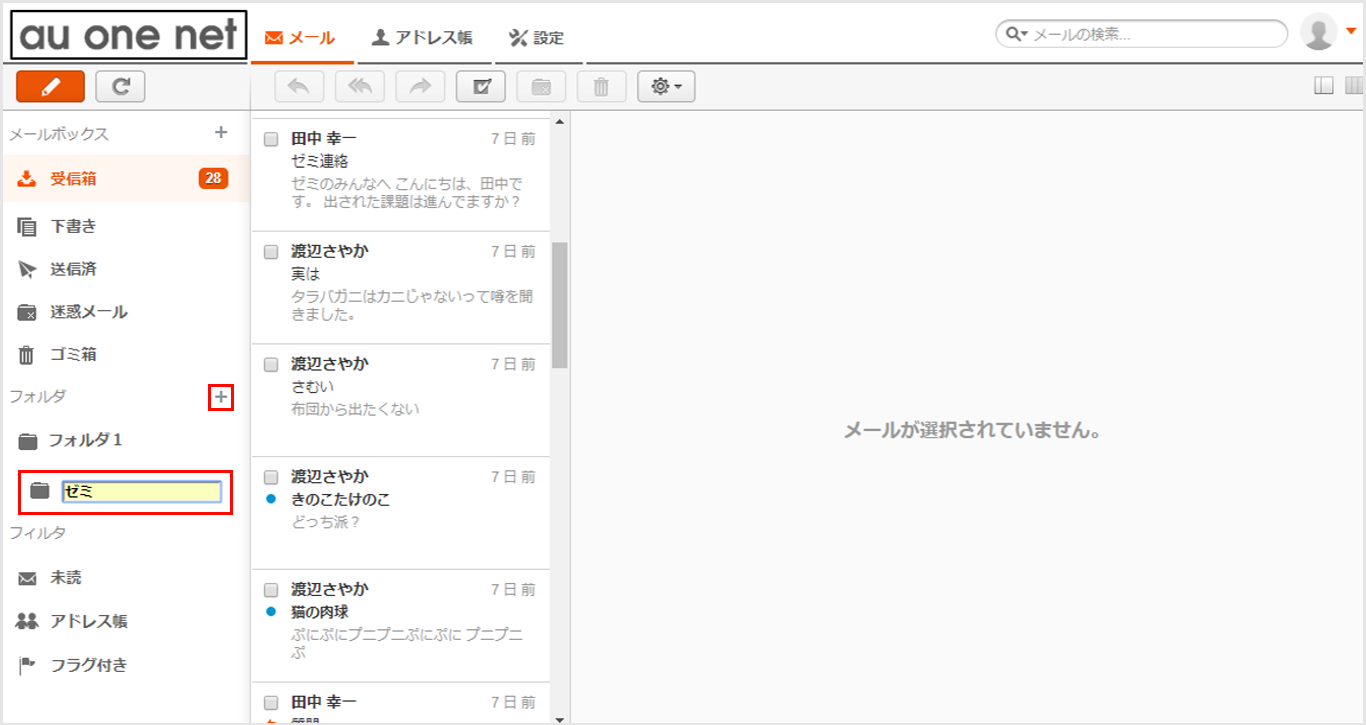1366x725 pixels.
Task: Click the inbox unread count badge 28
Action: click(213, 179)
